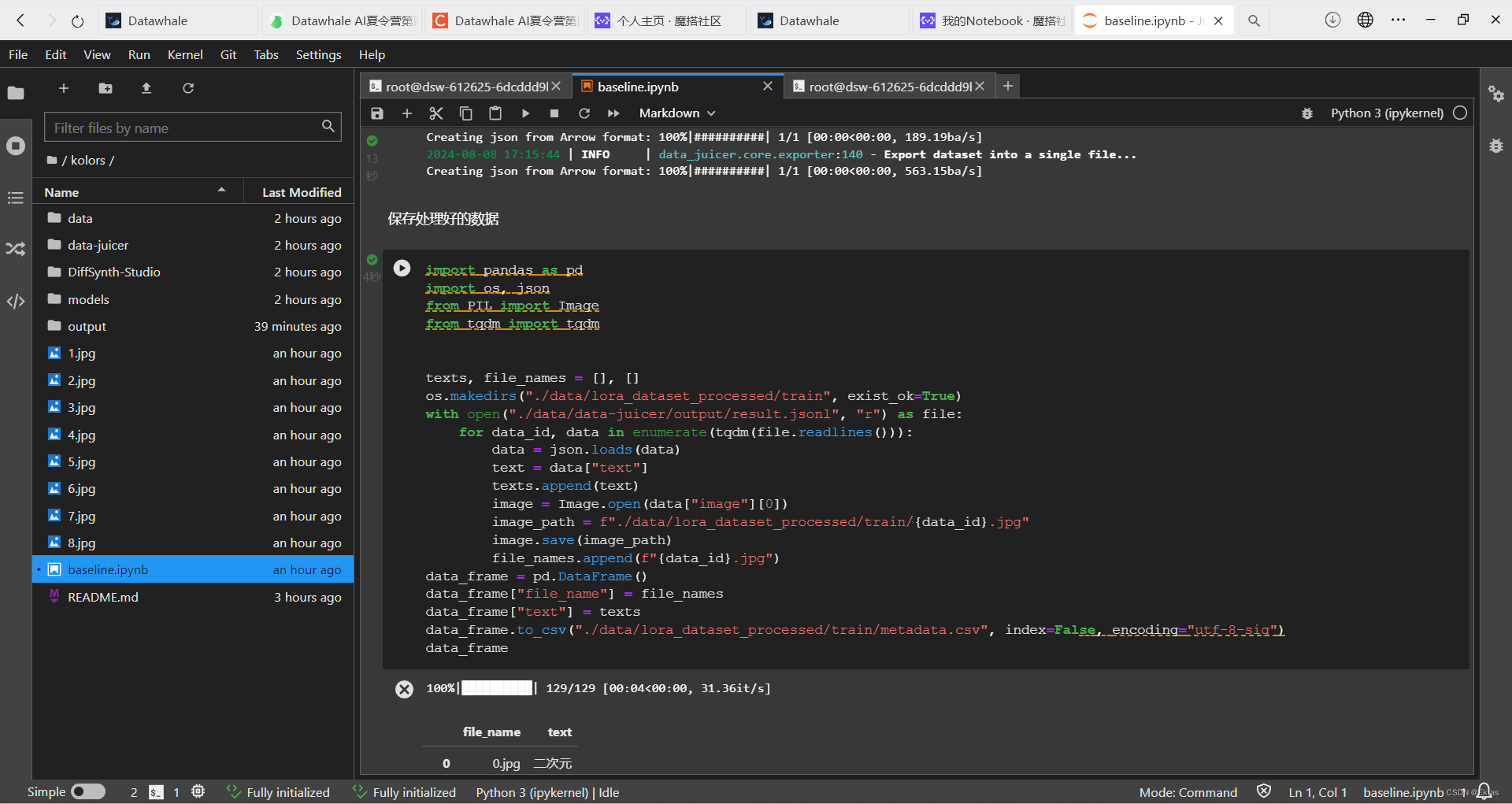Create a new launcher with plus icon
Screen dimensions: 1512x804
pos(64,88)
